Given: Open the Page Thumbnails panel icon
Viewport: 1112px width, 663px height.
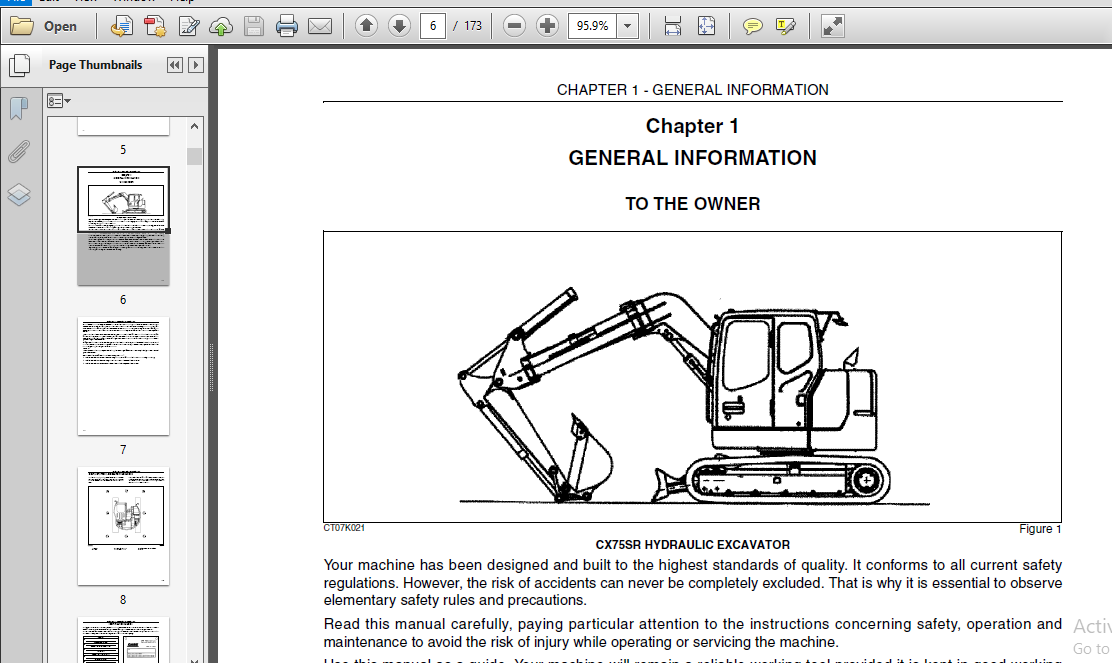Looking at the screenshot, I should (19, 65).
